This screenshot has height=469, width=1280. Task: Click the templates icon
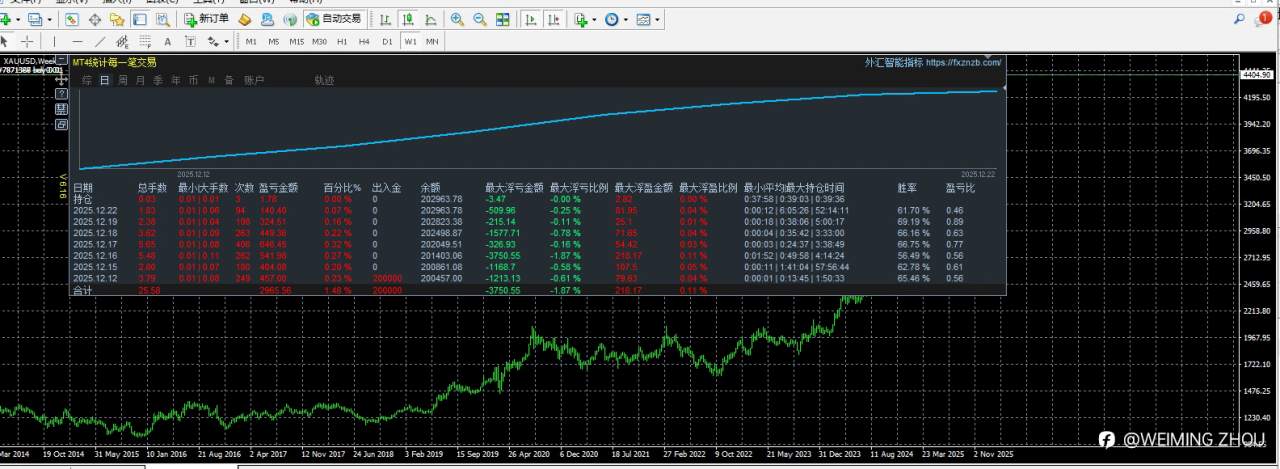[643, 19]
